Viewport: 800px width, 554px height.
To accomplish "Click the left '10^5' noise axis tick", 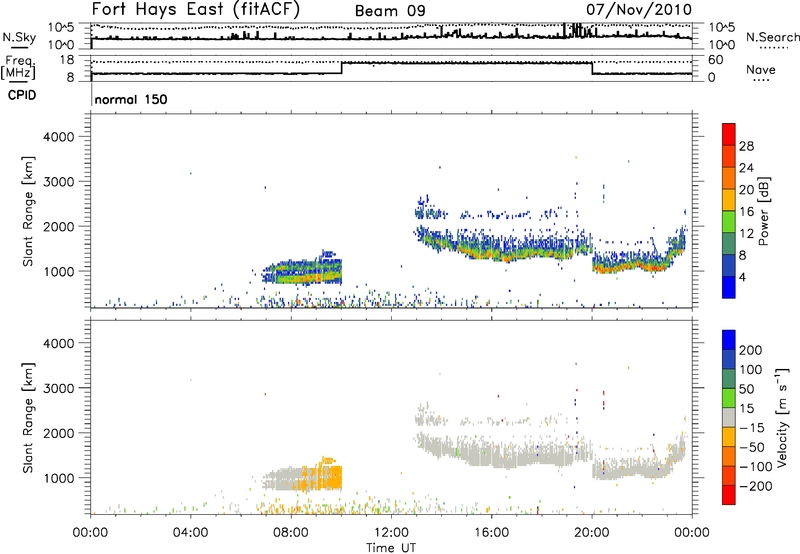I will 61,27.
